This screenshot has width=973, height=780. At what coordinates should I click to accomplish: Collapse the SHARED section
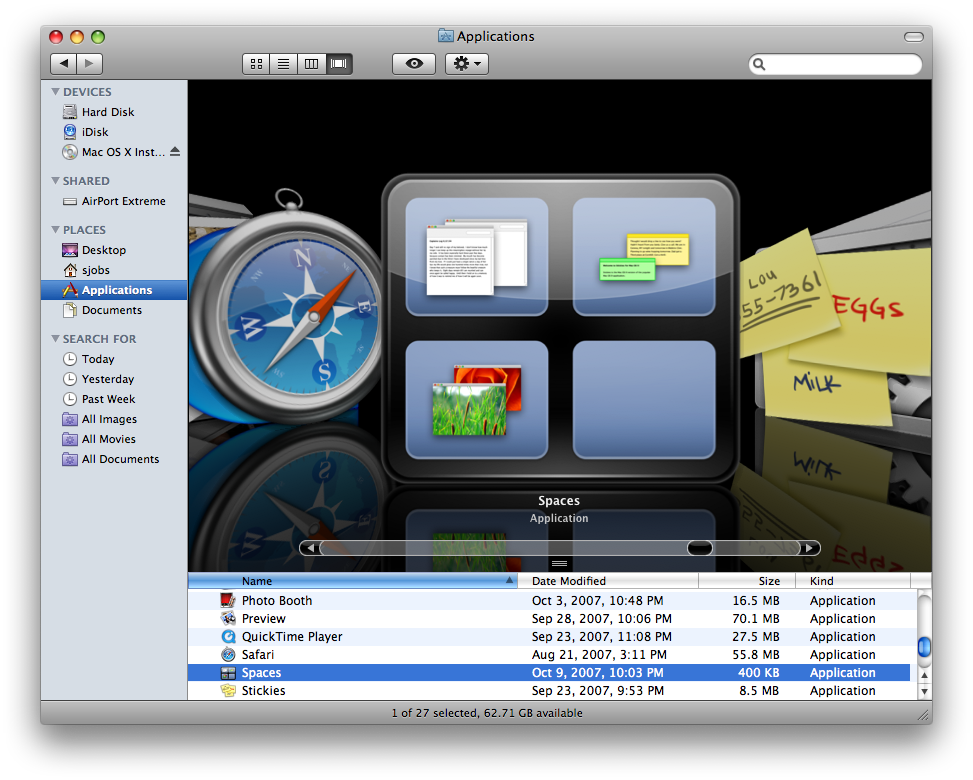55,181
